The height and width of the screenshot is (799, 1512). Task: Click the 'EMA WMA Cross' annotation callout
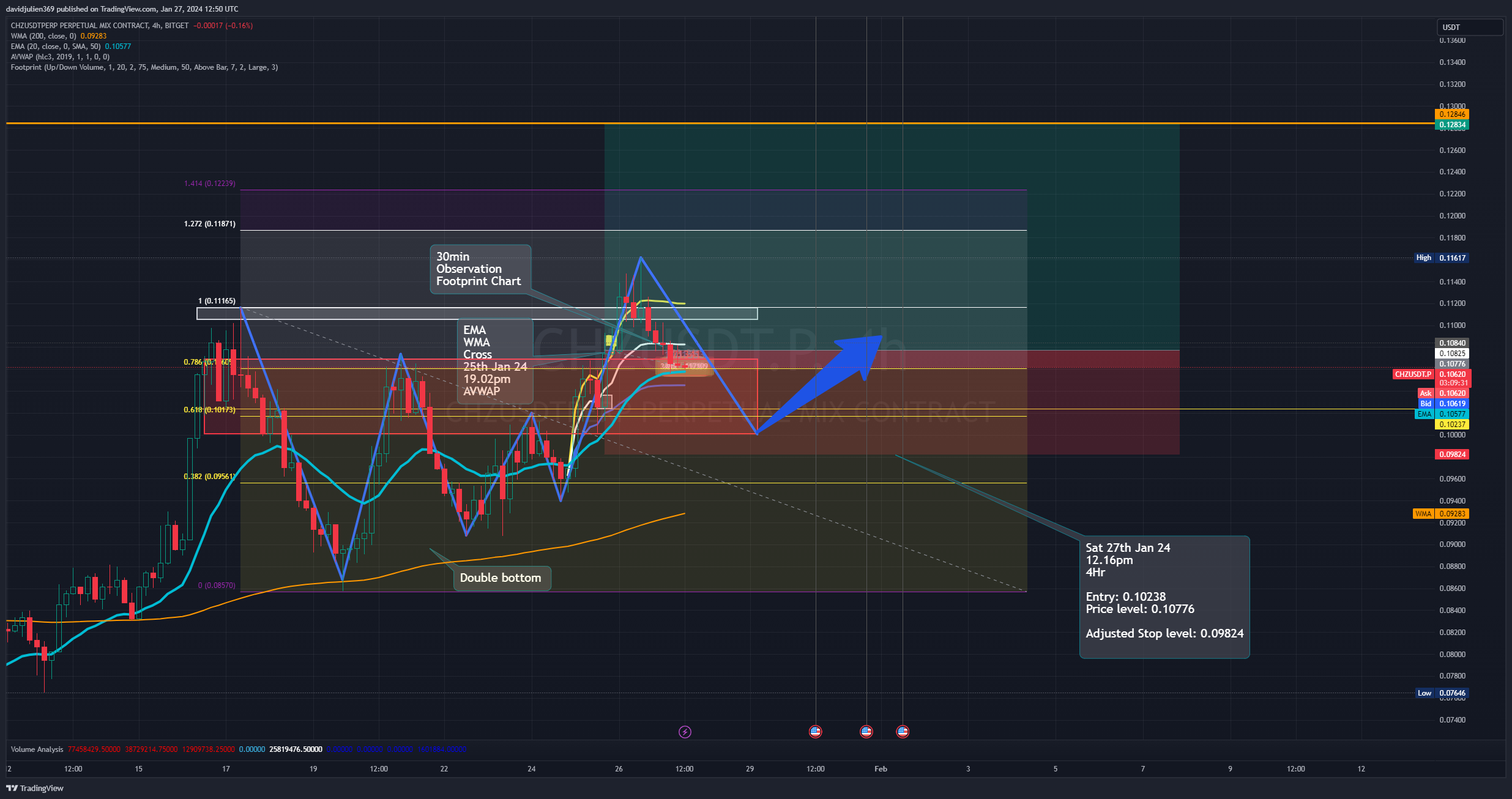click(495, 361)
